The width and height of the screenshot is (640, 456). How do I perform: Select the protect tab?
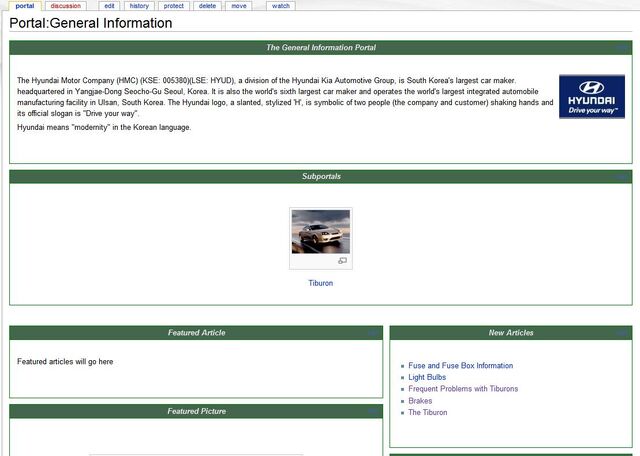(173, 6)
